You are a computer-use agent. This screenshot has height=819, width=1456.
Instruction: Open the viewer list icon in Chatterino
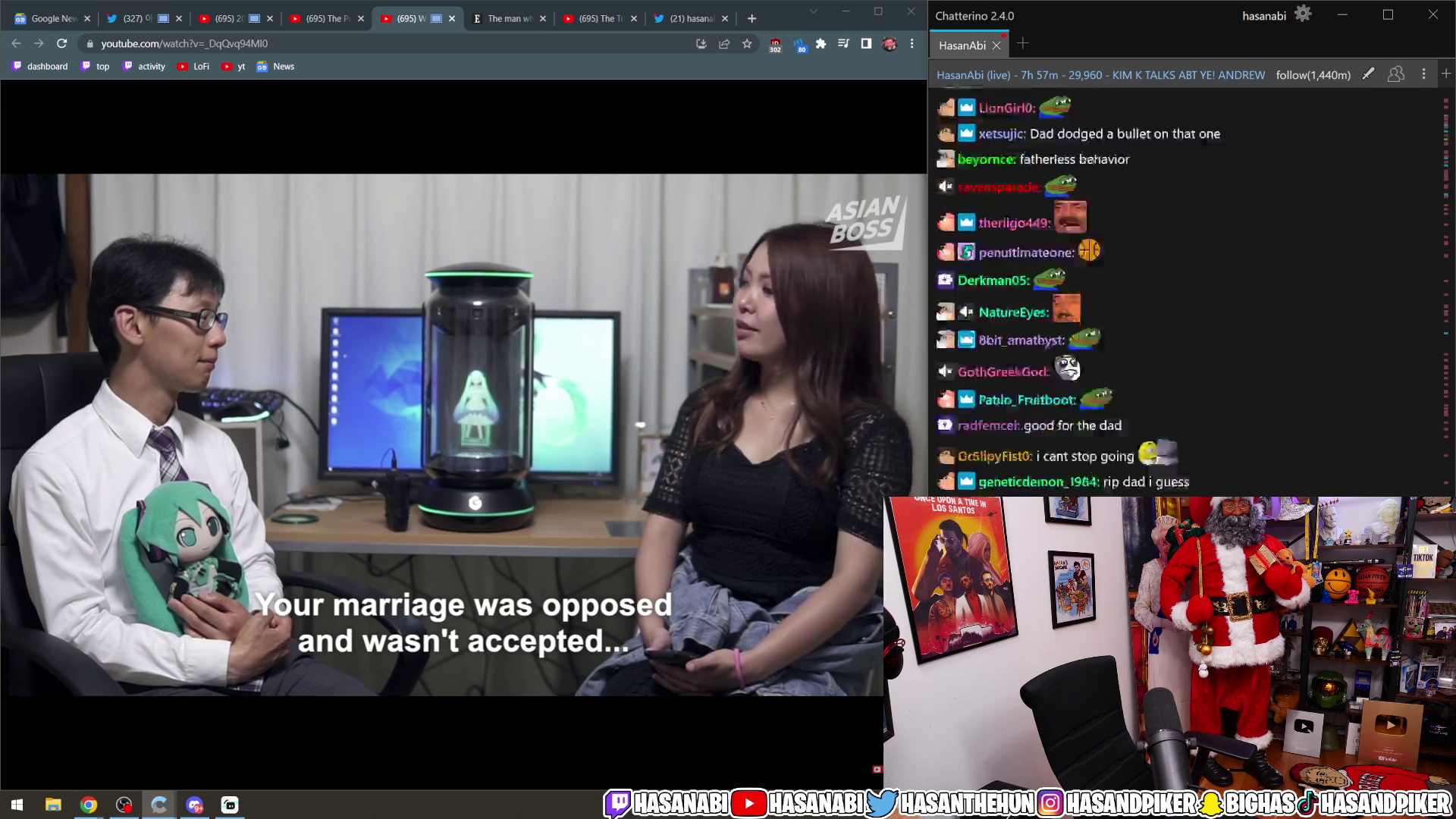coord(1396,74)
